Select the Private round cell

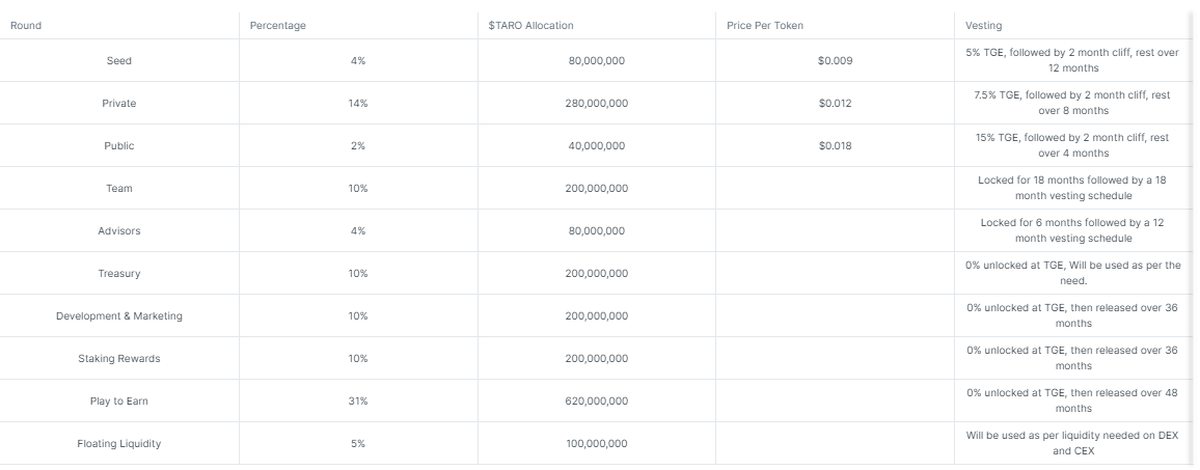[119, 103]
